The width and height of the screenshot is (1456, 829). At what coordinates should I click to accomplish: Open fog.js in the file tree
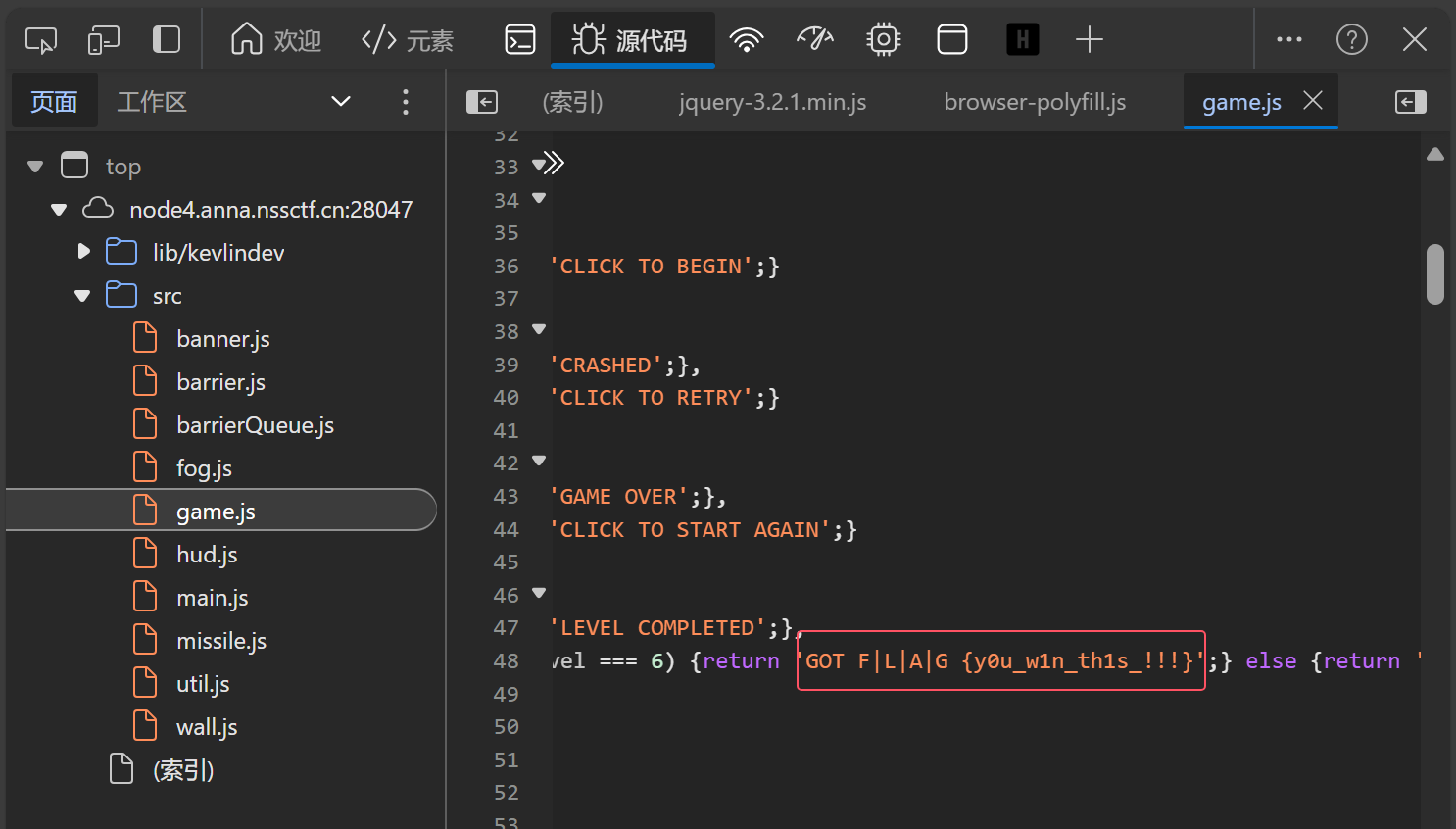(204, 468)
